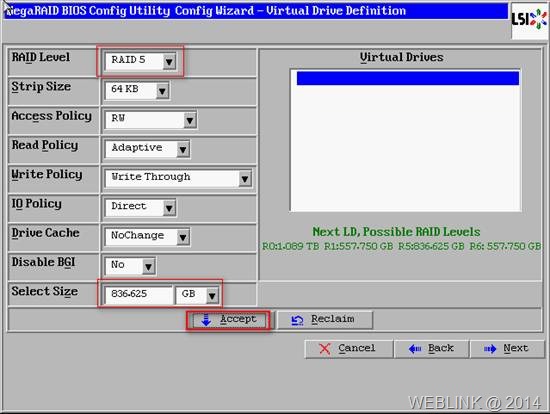Click the 'Virtual Drive Definition' title text
Image resolution: width=550 pixels, height=414 pixels.
coord(336,11)
